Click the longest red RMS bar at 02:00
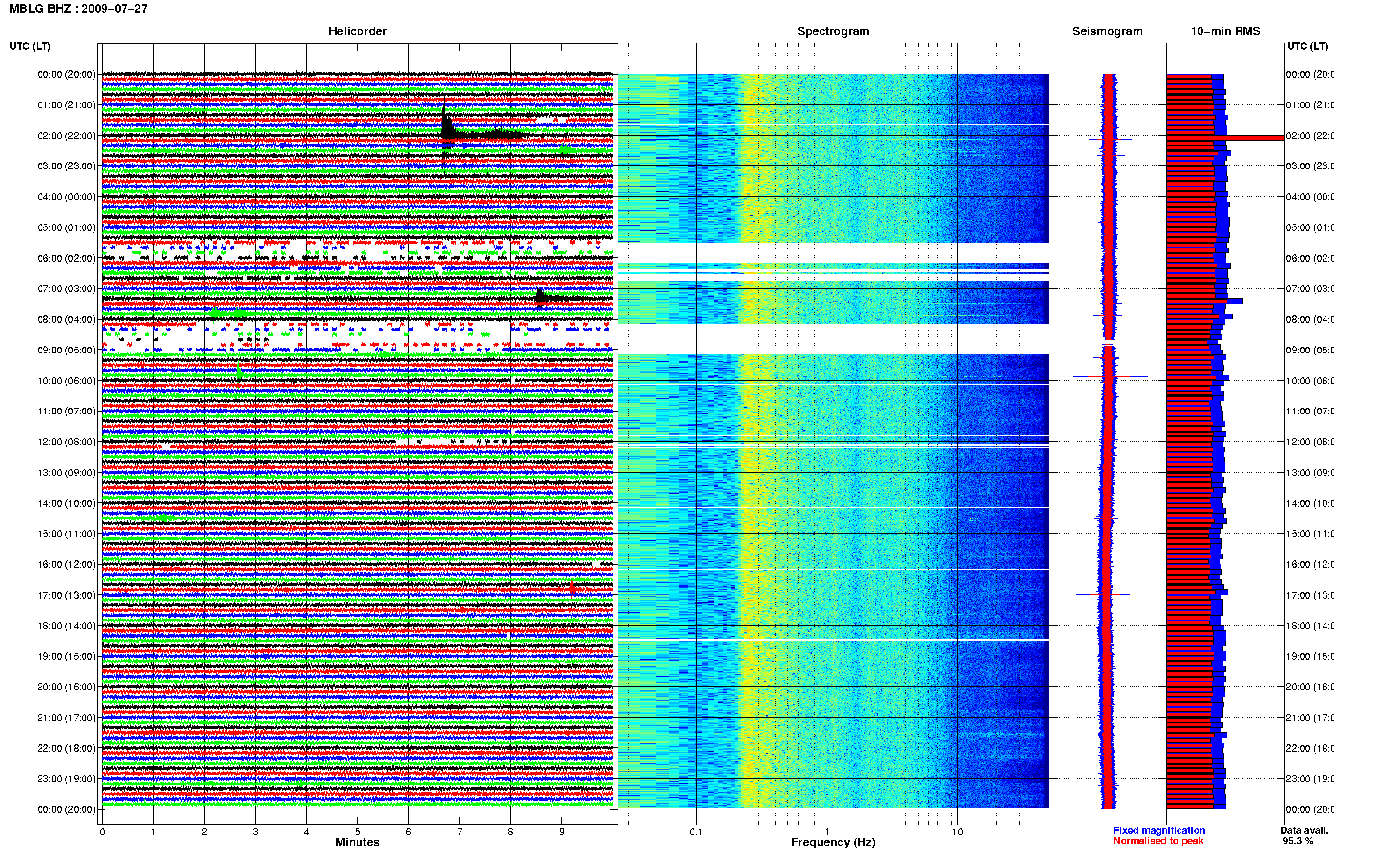 click(1225, 138)
